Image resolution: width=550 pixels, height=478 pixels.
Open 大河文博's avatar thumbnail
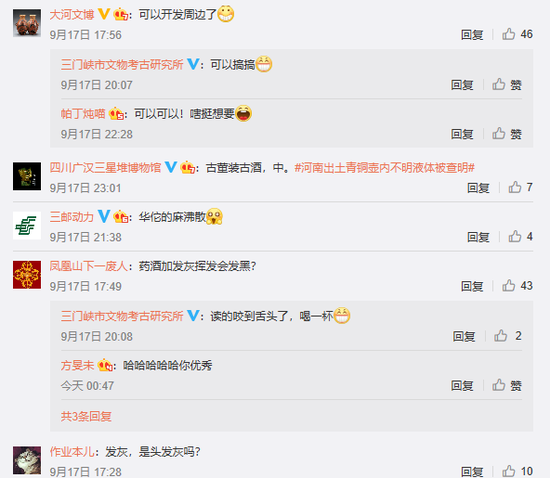pyautogui.click(x=27, y=23)
